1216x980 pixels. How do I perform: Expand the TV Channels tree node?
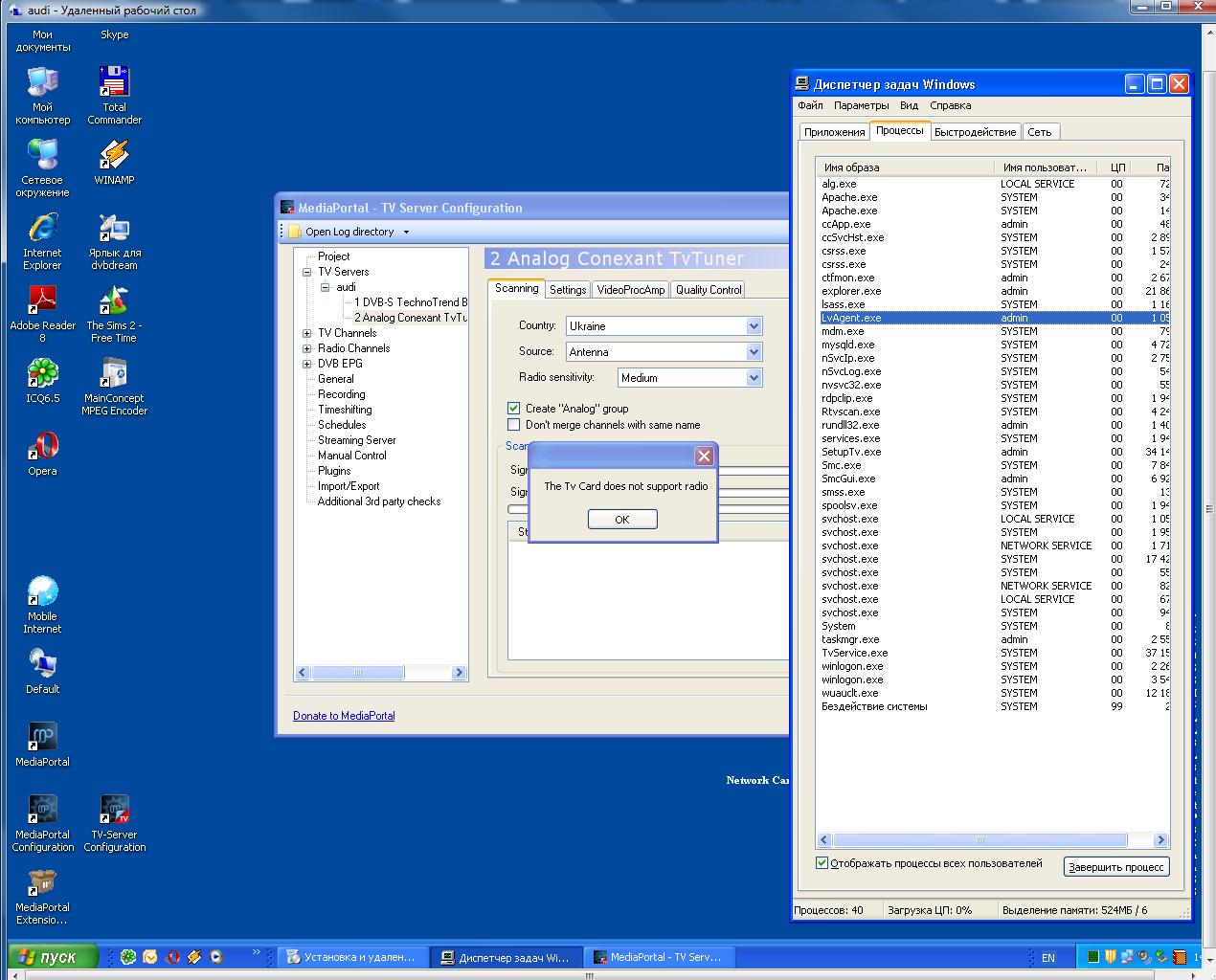(307, 333)
